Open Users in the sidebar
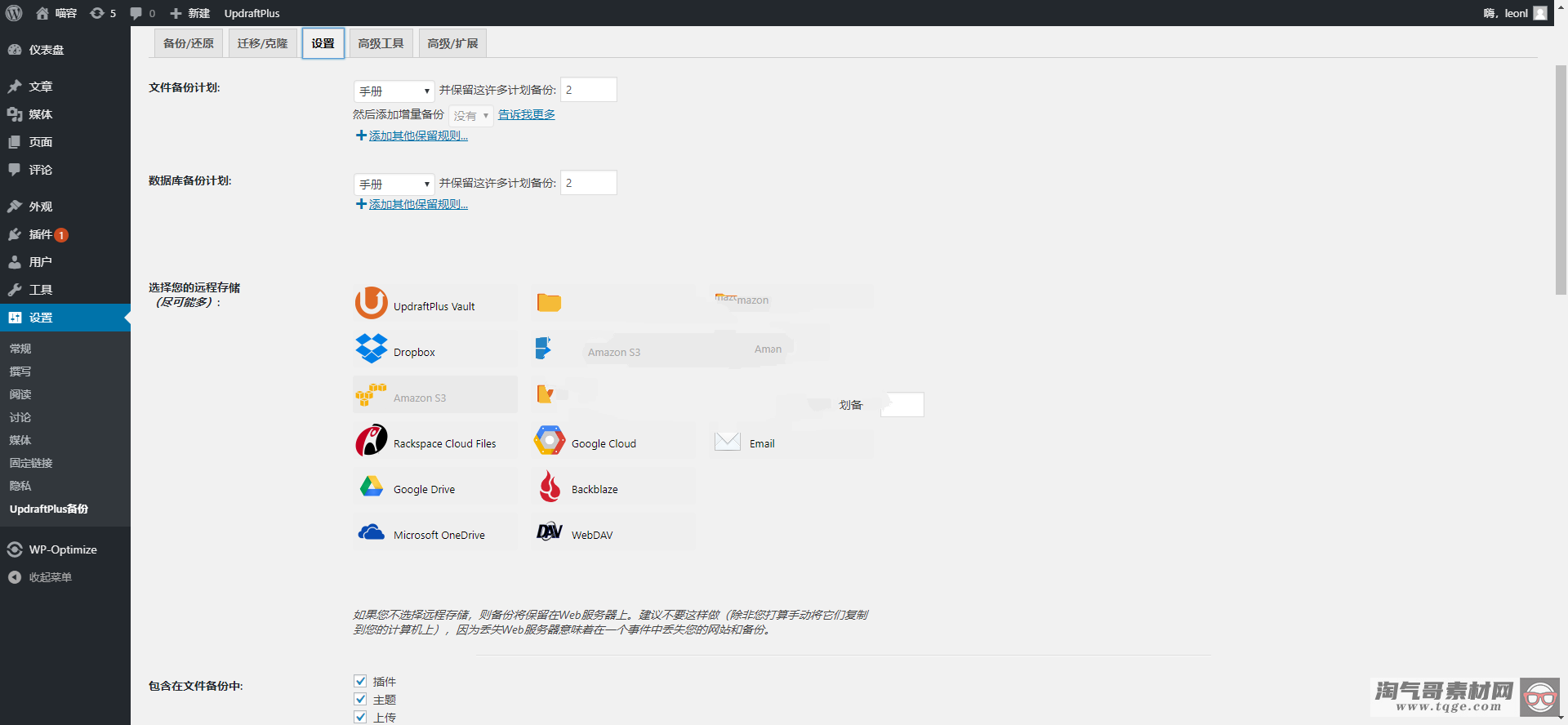1568x725 pixels. (65, 262)
